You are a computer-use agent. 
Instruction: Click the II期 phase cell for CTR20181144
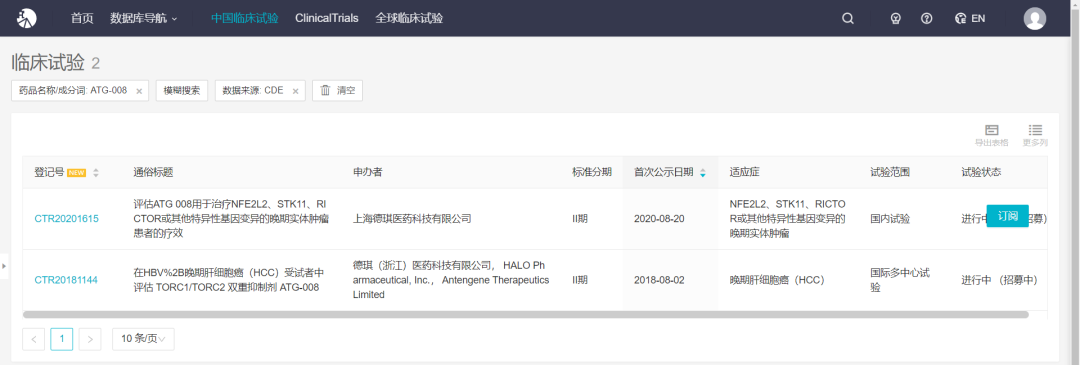click(x=579, y=280)
